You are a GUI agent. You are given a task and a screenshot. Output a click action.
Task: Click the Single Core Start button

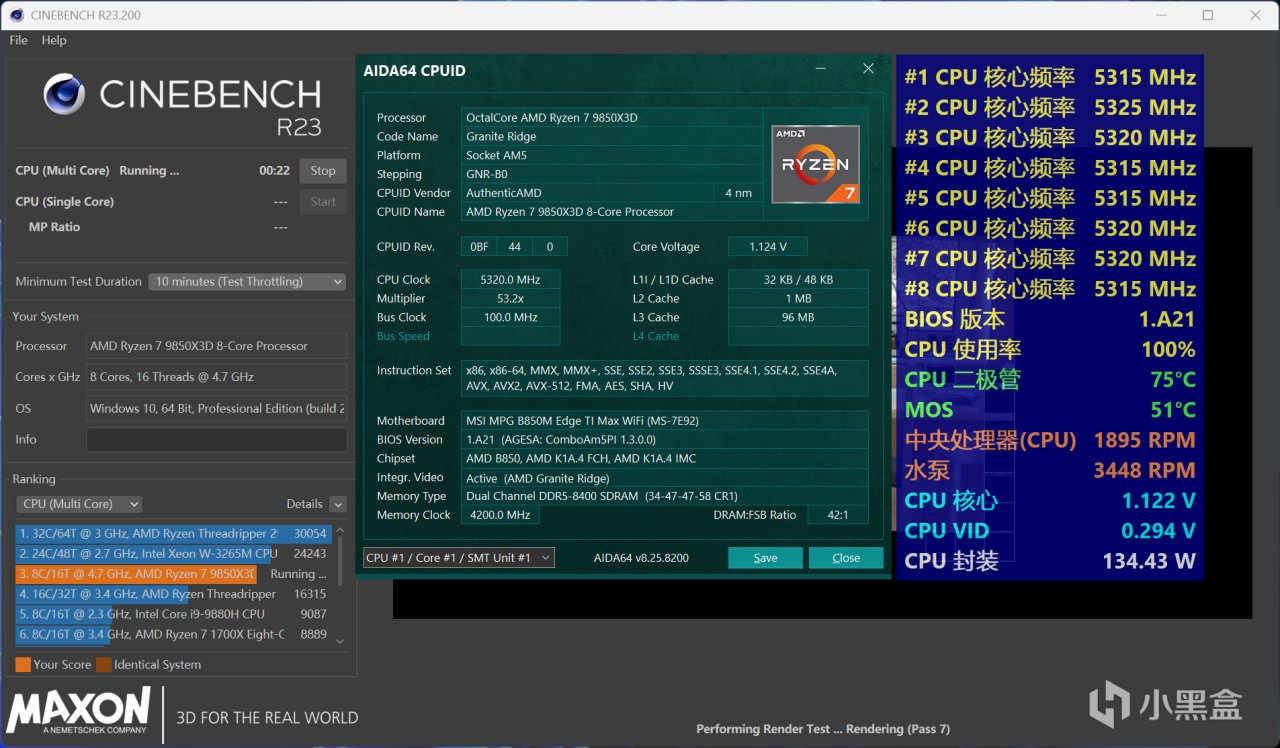(x=323, y=202)
